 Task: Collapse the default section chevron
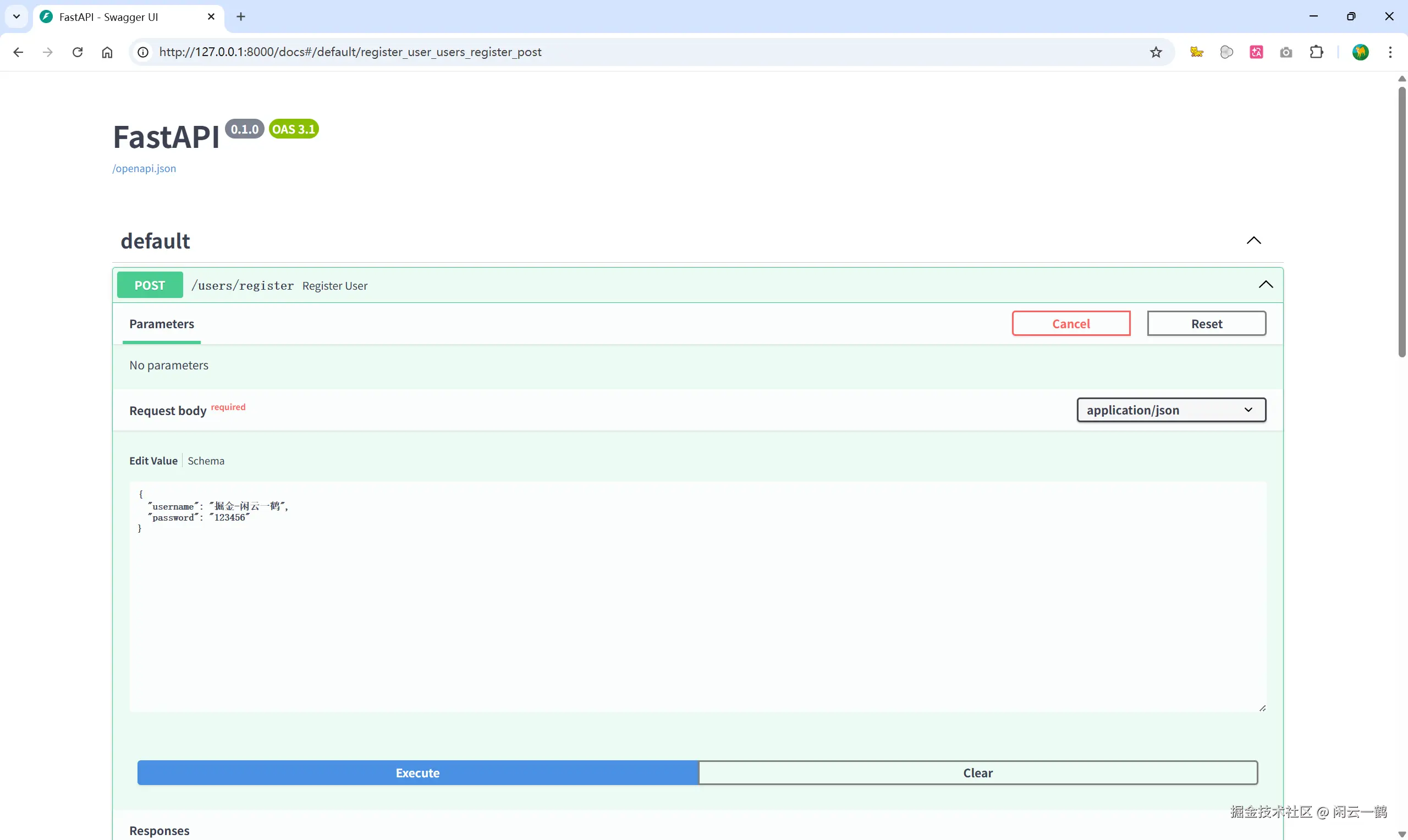pyautogui.click(x=1253, y=241)
